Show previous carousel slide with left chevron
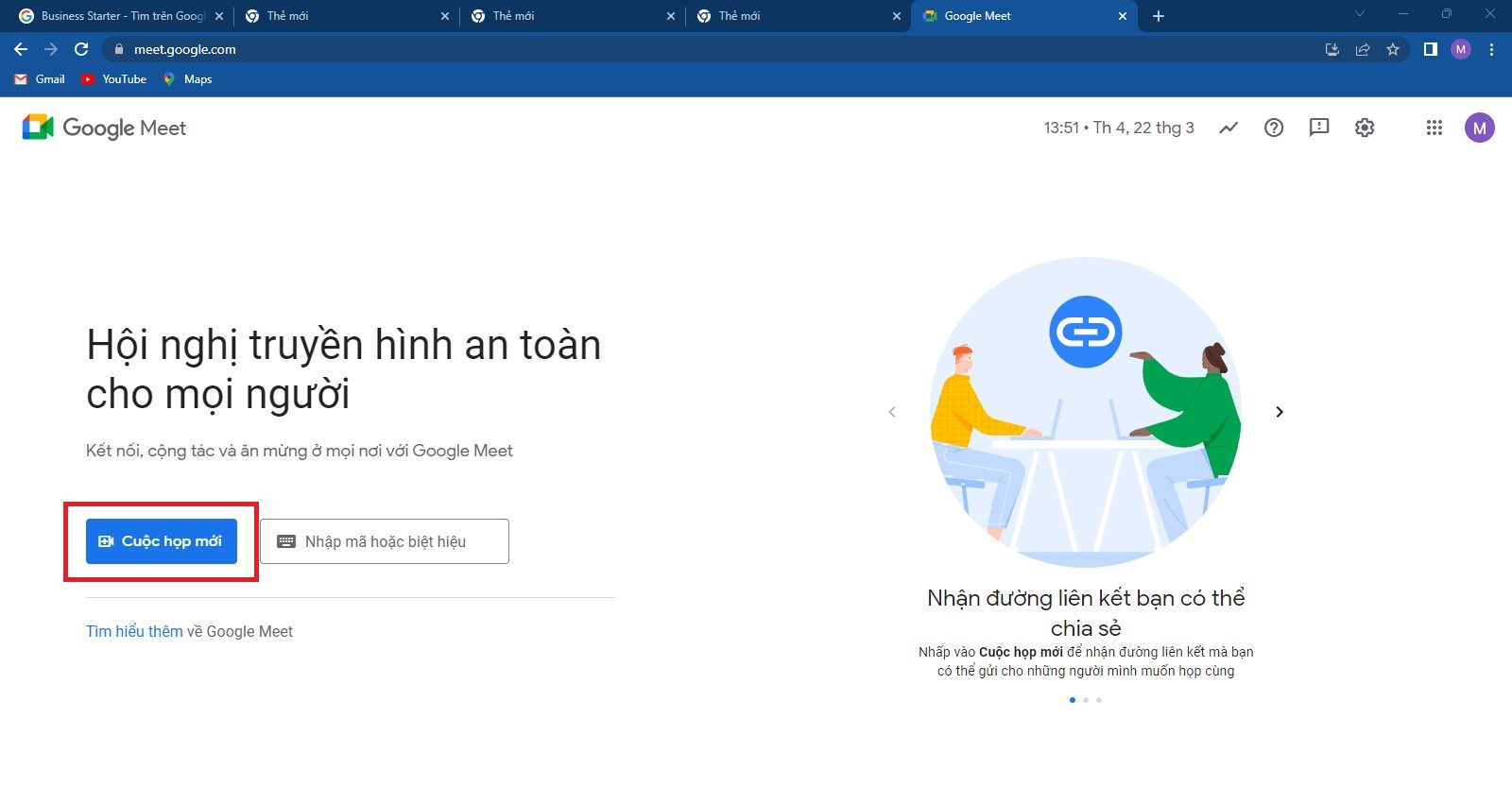1512x804 pixels. click(892, 412)
